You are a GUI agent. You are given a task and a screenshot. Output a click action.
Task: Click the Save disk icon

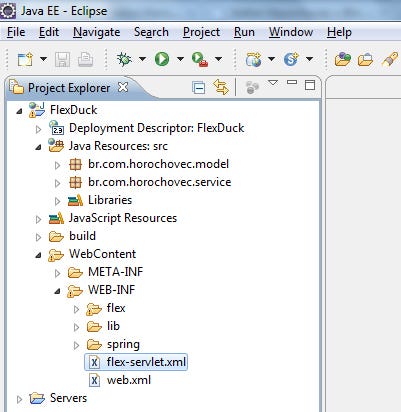point(62,59)
